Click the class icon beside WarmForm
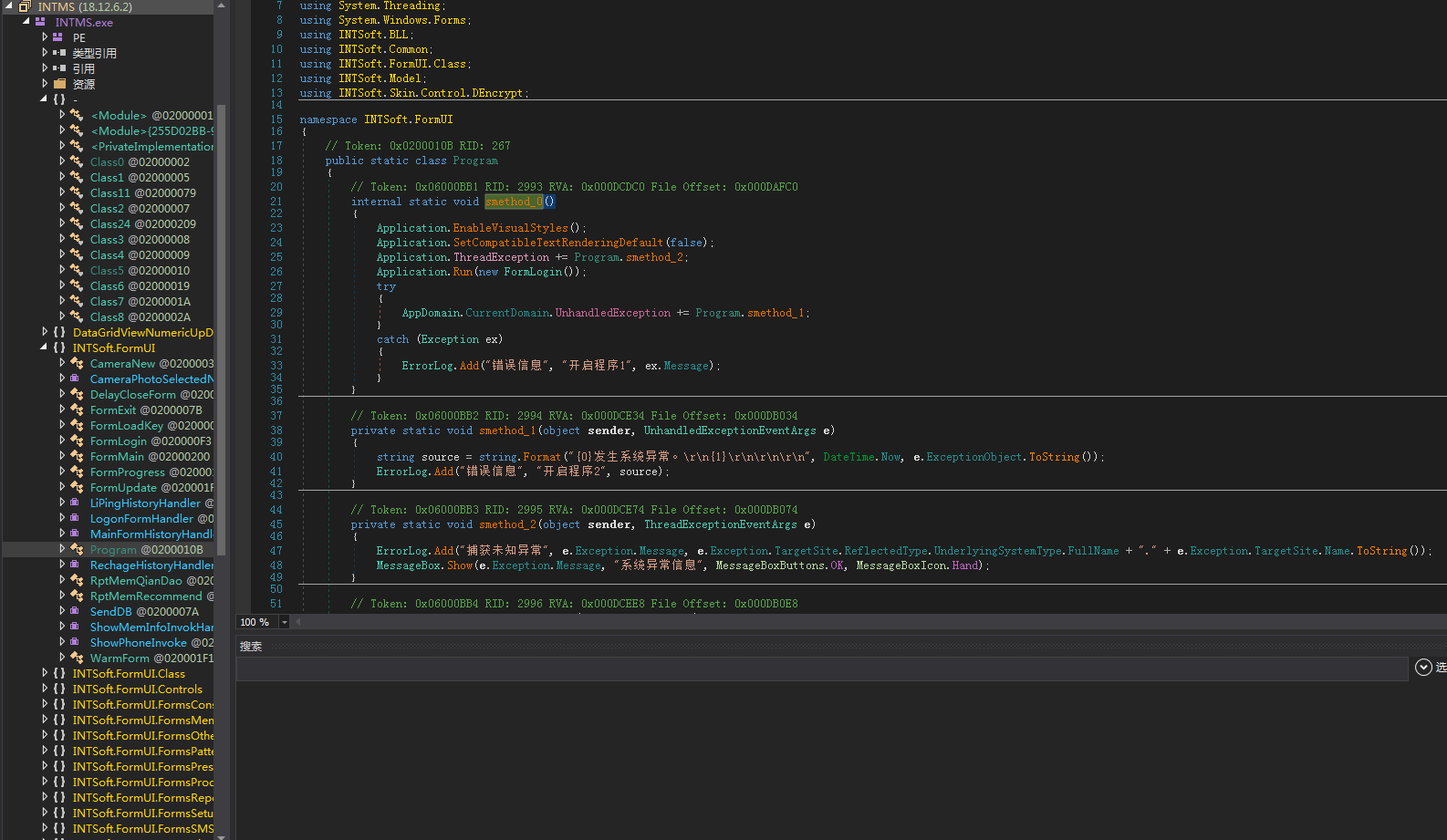Screen dimensions: 1447x840 pyautogui.click(x=77, y=658)
